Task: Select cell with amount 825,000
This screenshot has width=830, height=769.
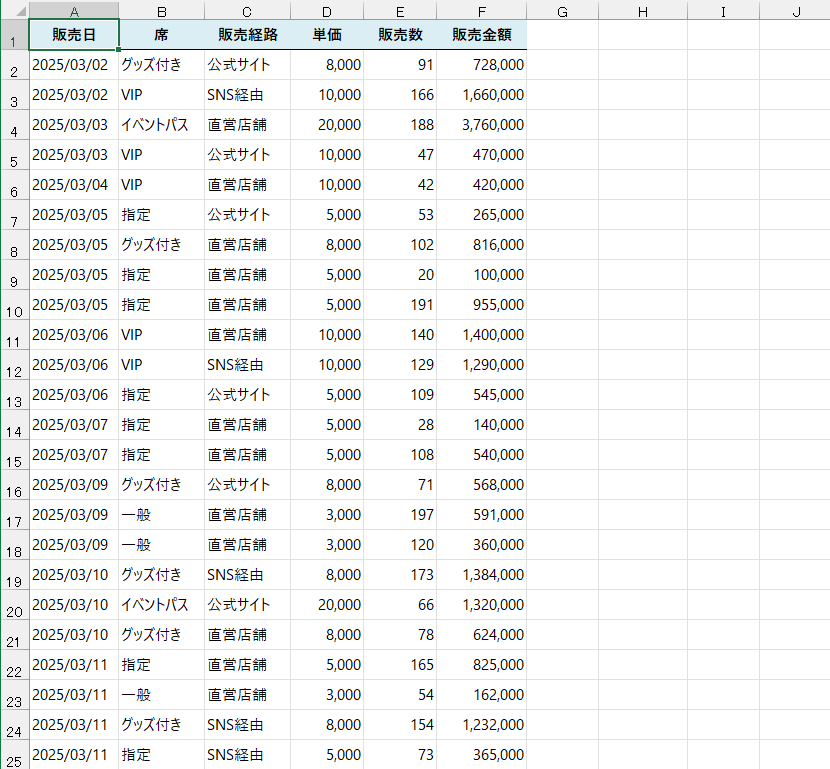Action: pos(482,665)
